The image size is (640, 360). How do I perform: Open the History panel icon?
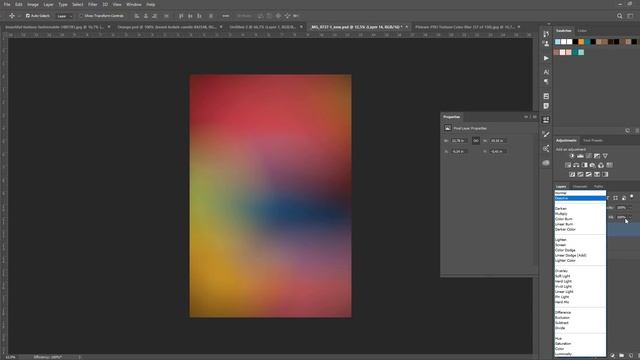pos(546,34)
